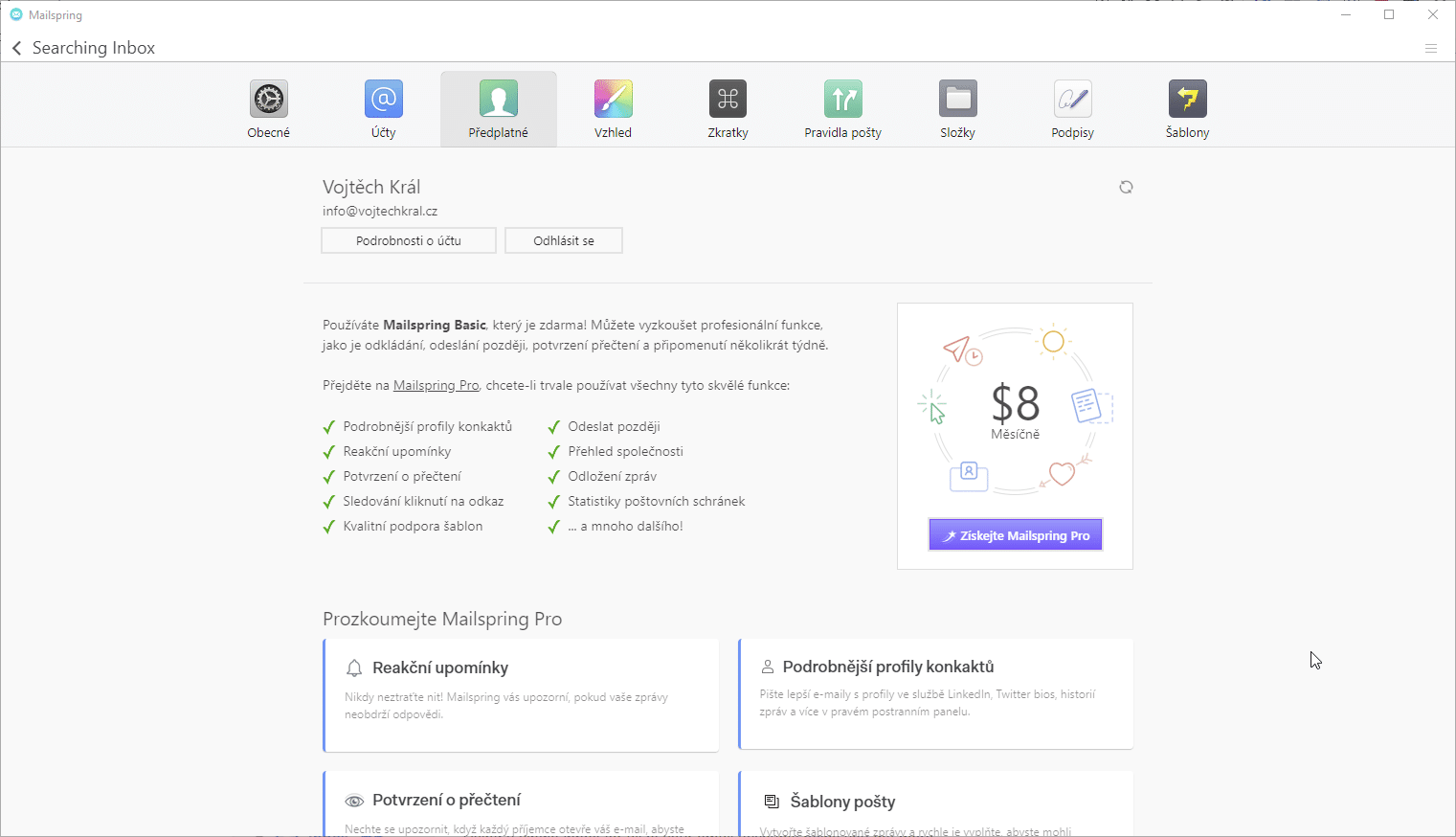Click the Podrobnosti o účtu button

click(x=409, y=240)
